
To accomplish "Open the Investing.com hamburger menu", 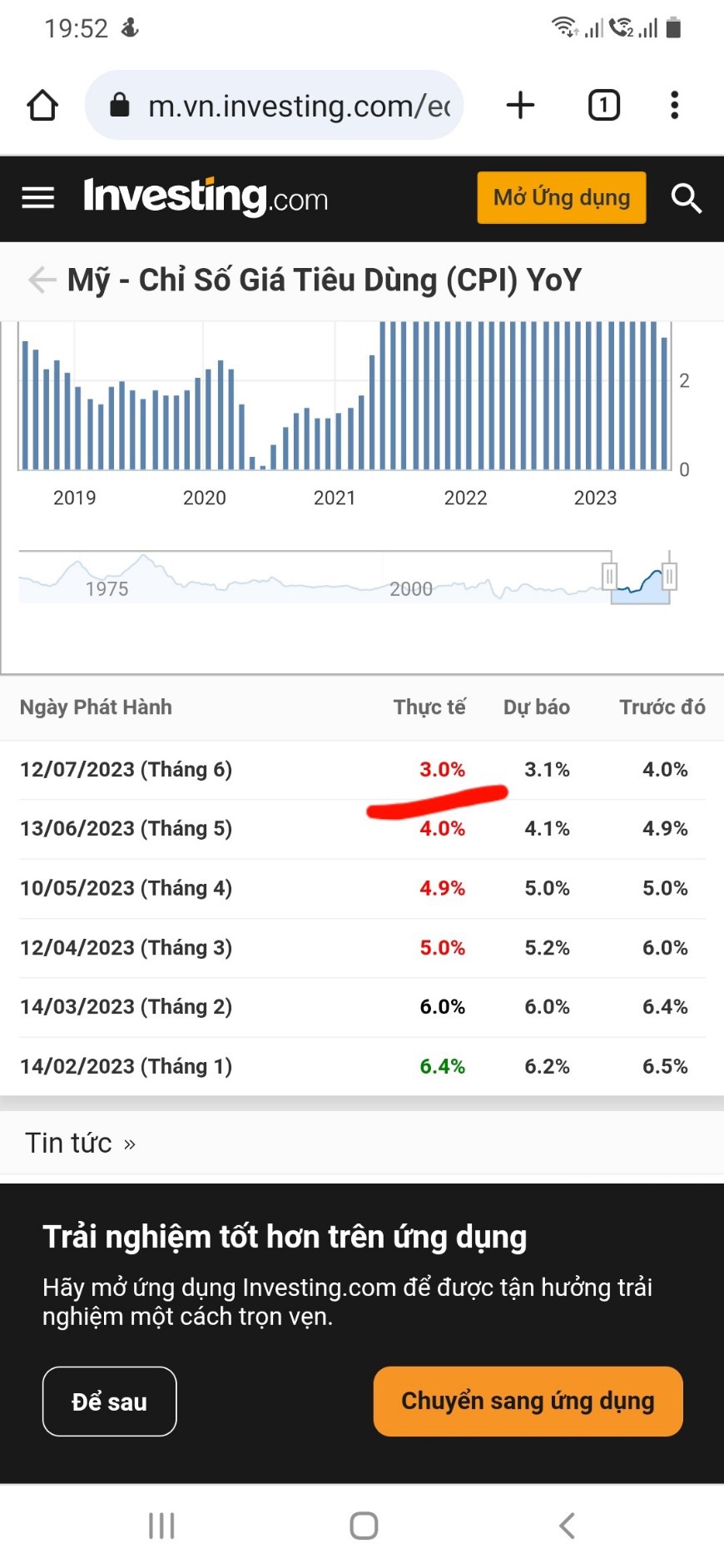I will [37, 198].
